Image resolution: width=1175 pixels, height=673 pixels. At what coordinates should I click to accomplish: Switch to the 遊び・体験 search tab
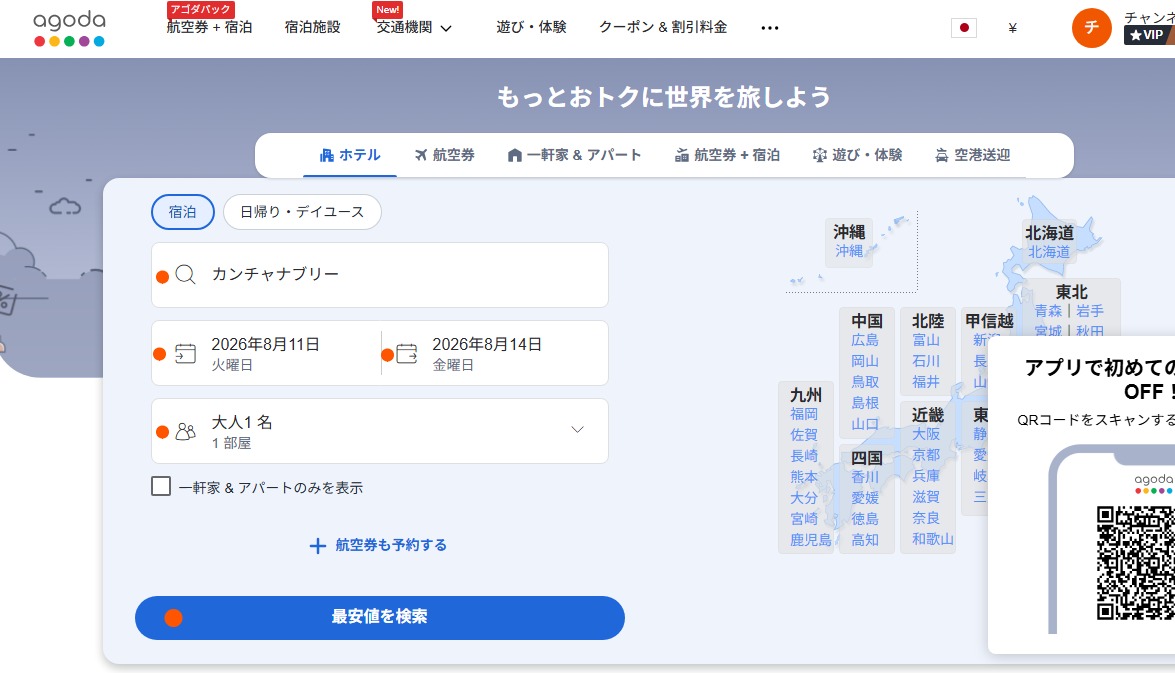tap(857, 155)
